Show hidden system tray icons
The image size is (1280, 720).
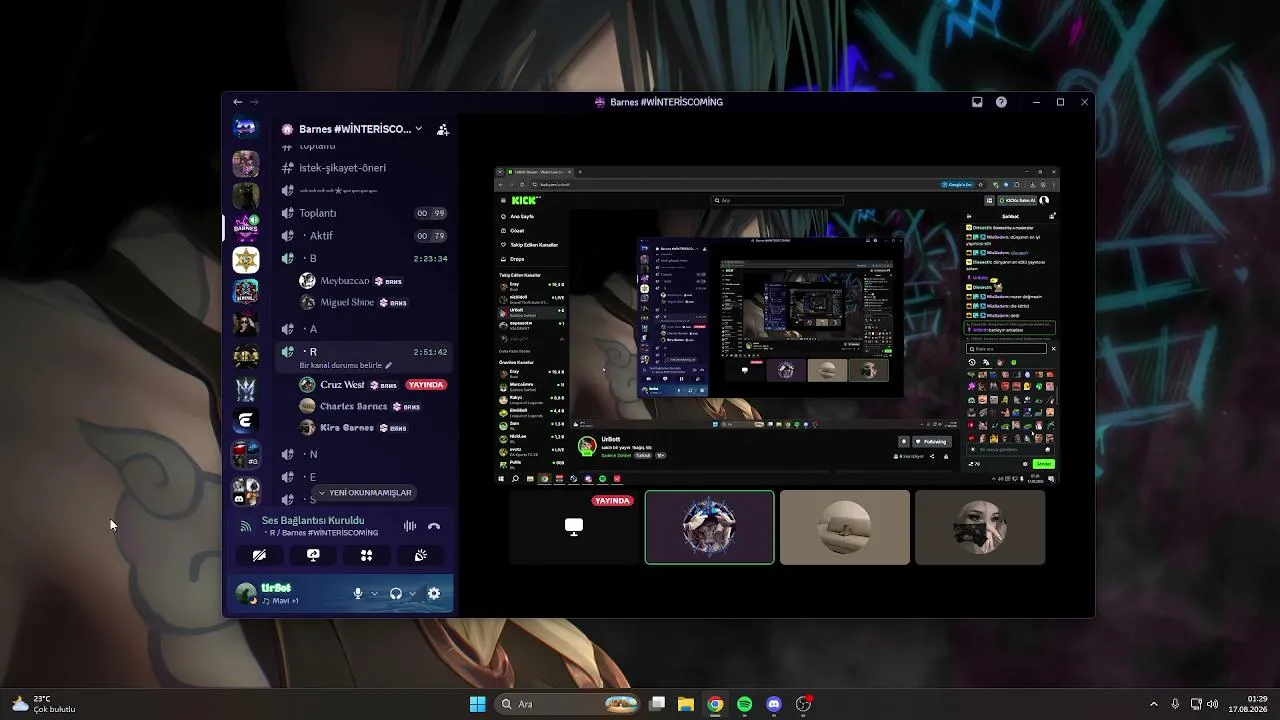1153,704
